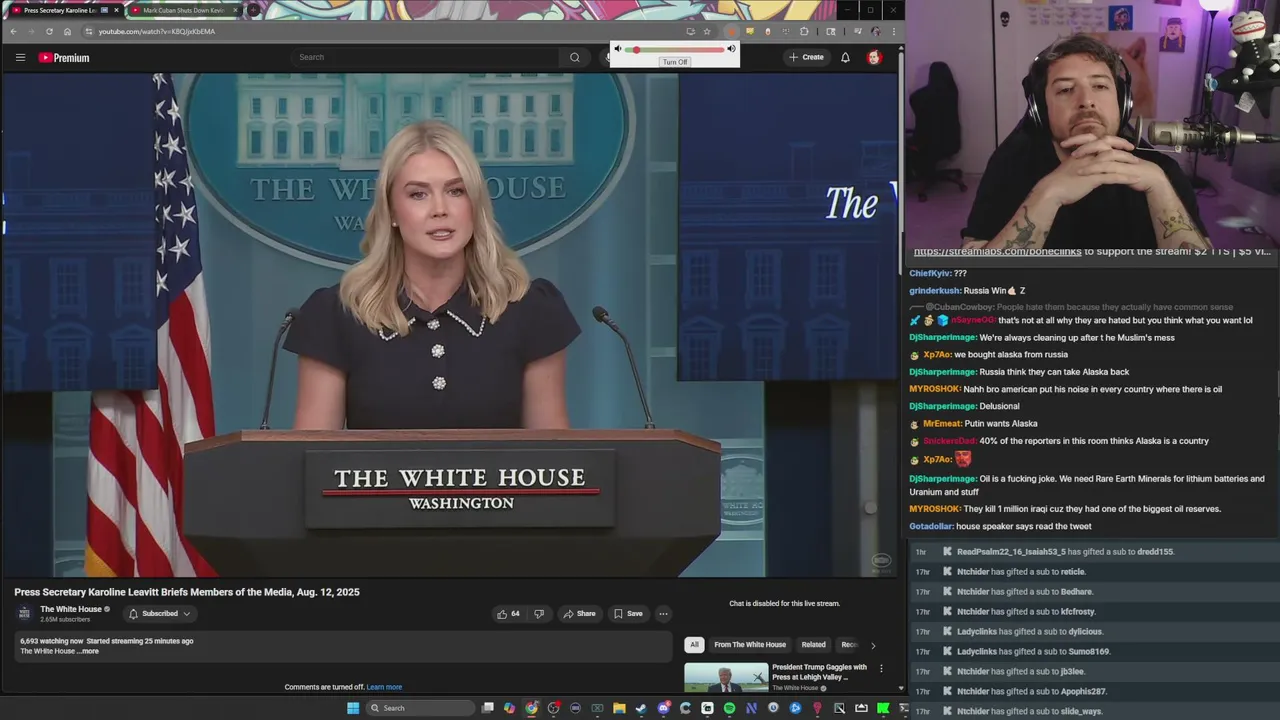The height and width of the screenshot is (720, 1280).
Task: Click the address bar URL
Action: tap(157, 31)
